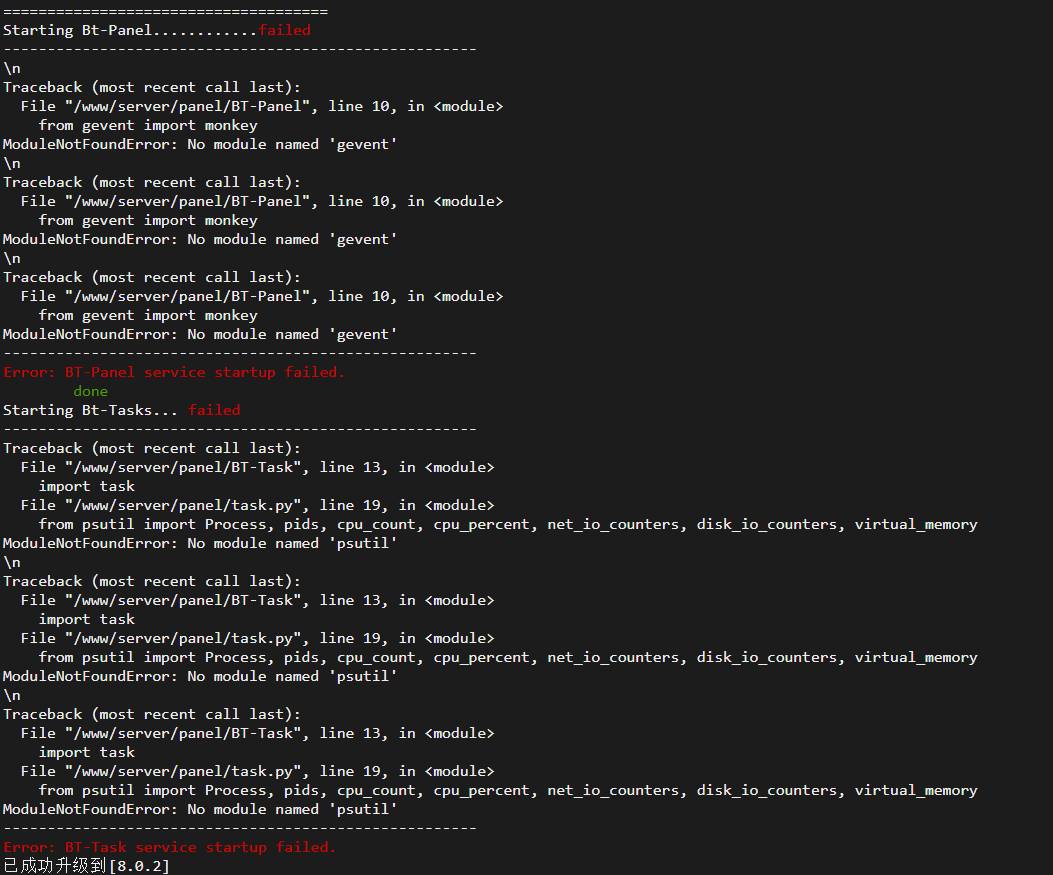Image resolution: width=1053 pixels, height=875 pixels.
Task: Click 'Error: BT-Task service startup failed.' line
Action: tap(169, 847)
